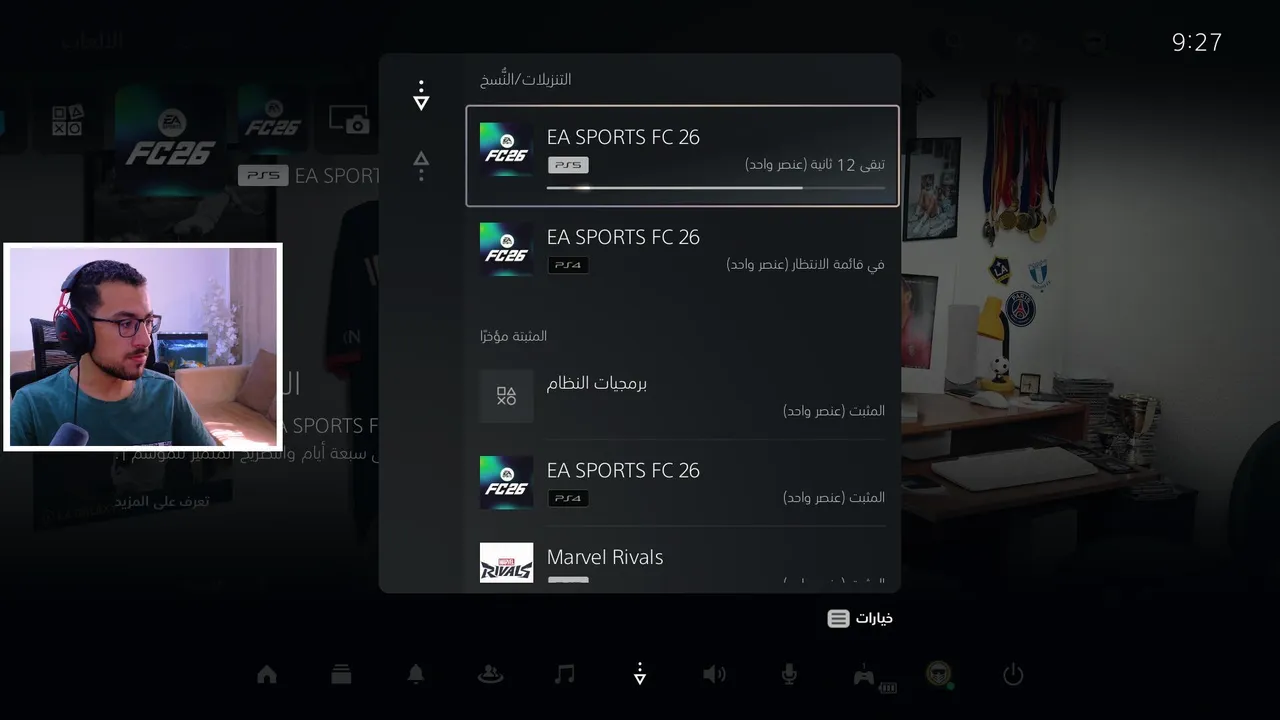Image resolution: width=1280 pixels, height=720 pixels.
Task: Click the PS4 badge on the installed FC 26 item
Action: [x=568, y=498]
